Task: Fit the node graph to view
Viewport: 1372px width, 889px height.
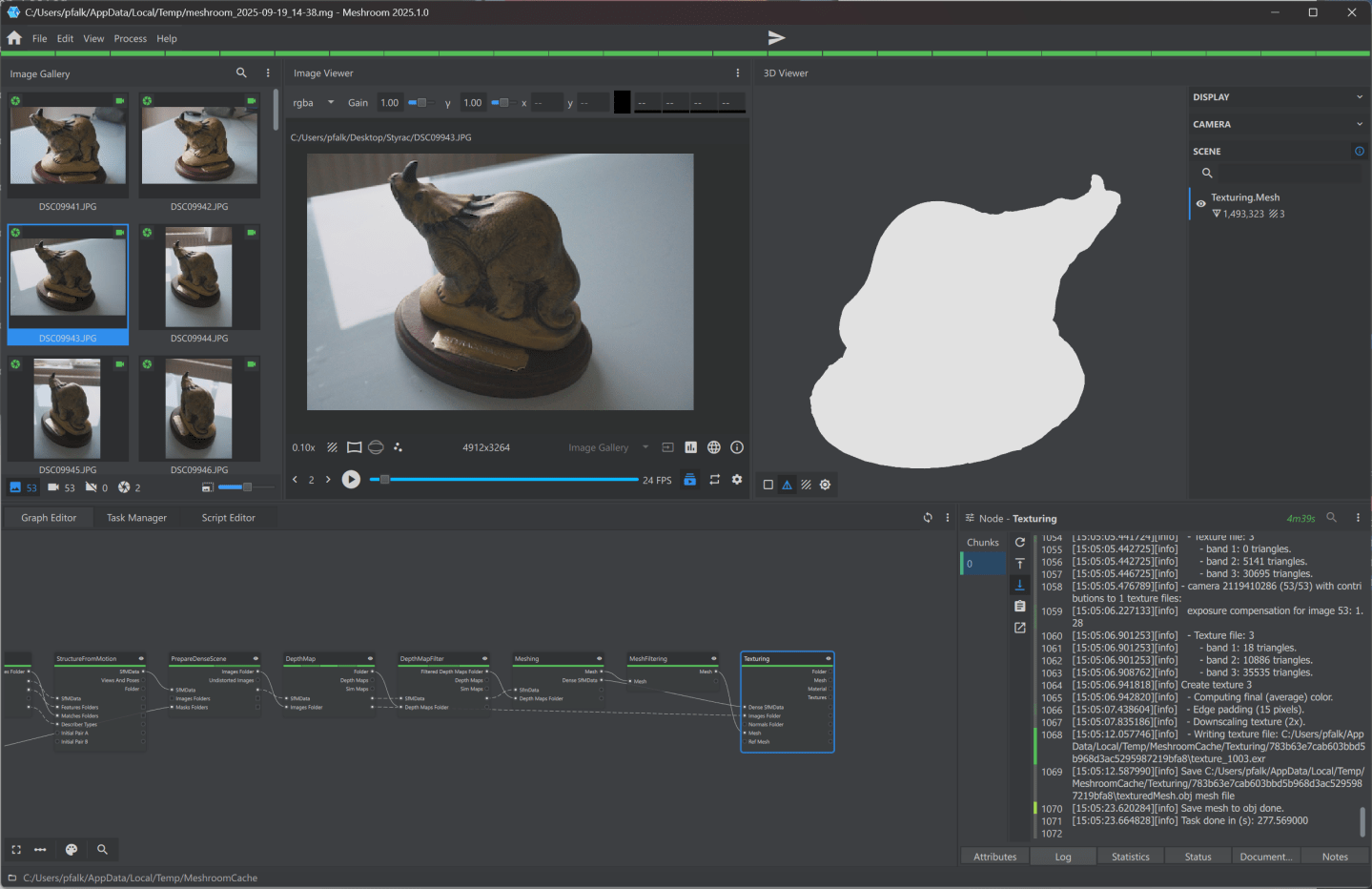Action: click(15, 849)
